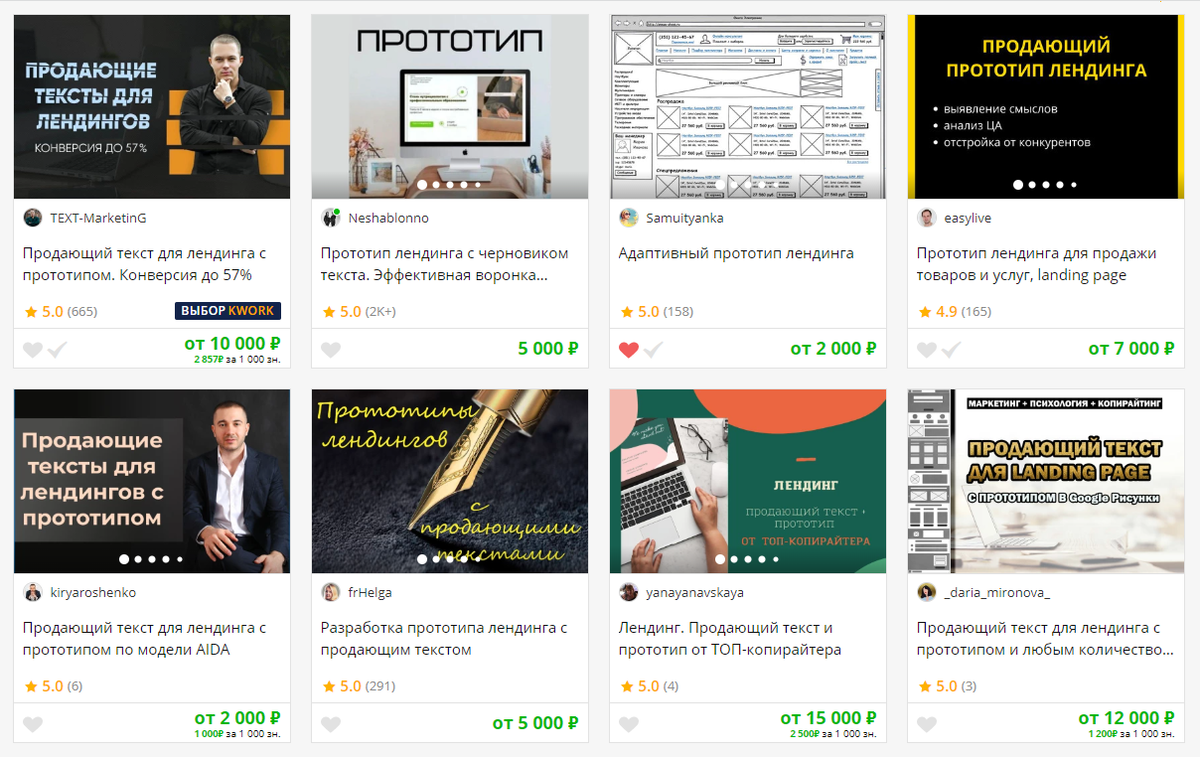
Task: Click the heart icon on frHelga listing
Action: [x=331, y=724]
